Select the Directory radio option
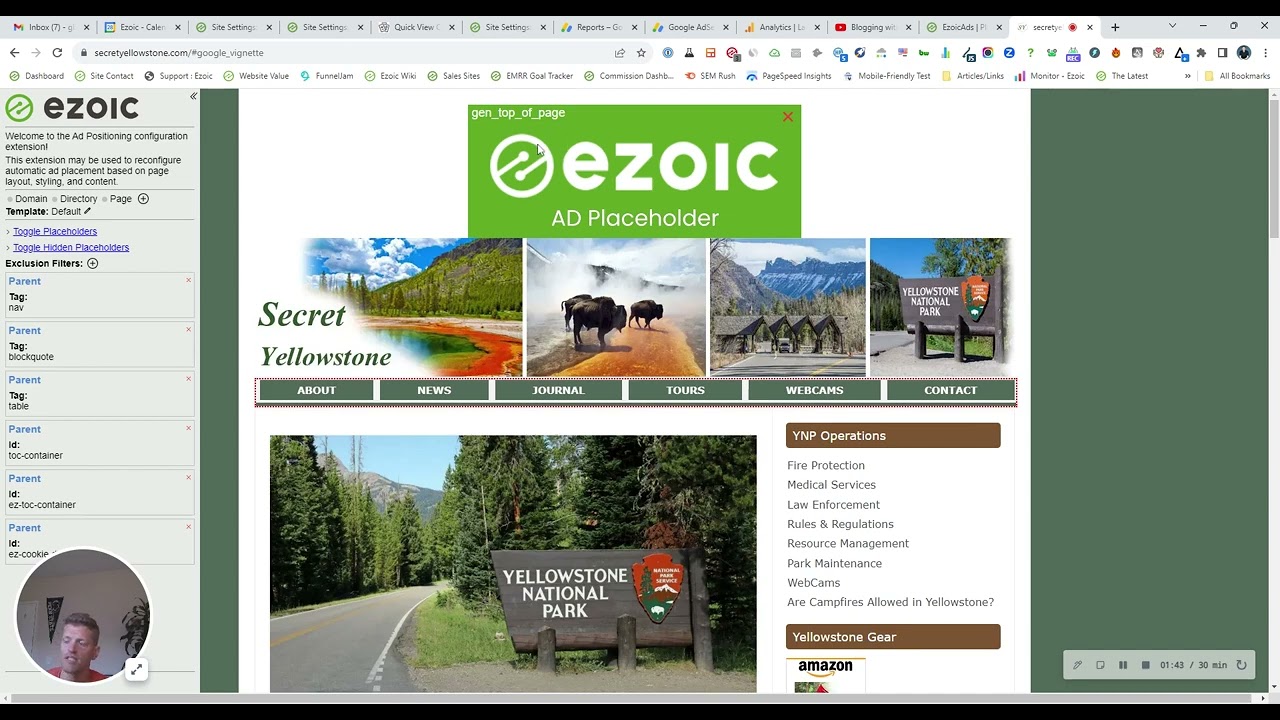Image resolution: width=1280 pixels, height=720 pixels. (x=53, y=199)
